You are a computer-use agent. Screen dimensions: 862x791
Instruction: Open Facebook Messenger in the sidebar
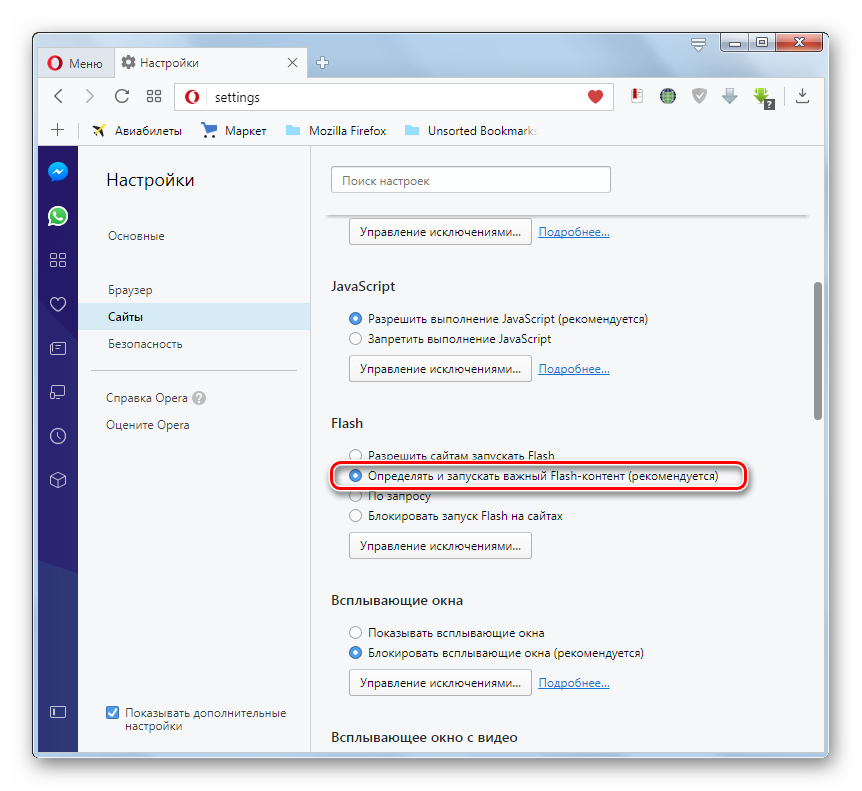58,171
